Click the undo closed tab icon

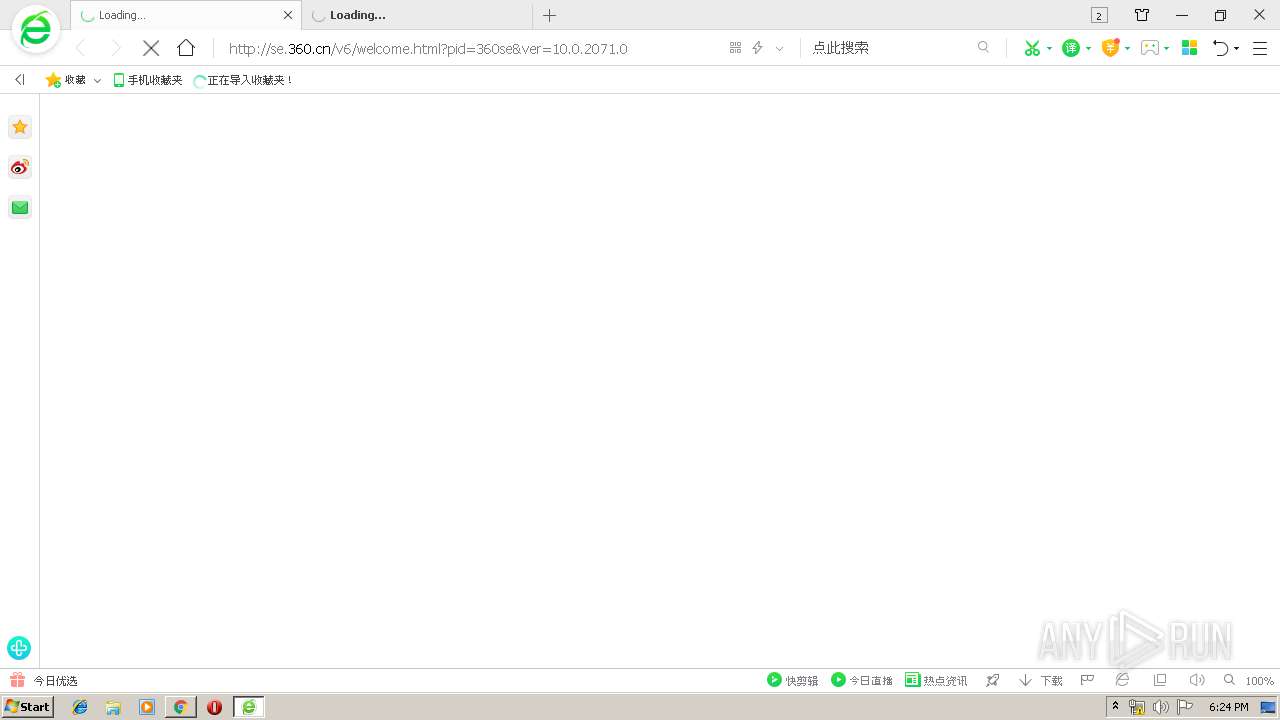click(1220, 48)
